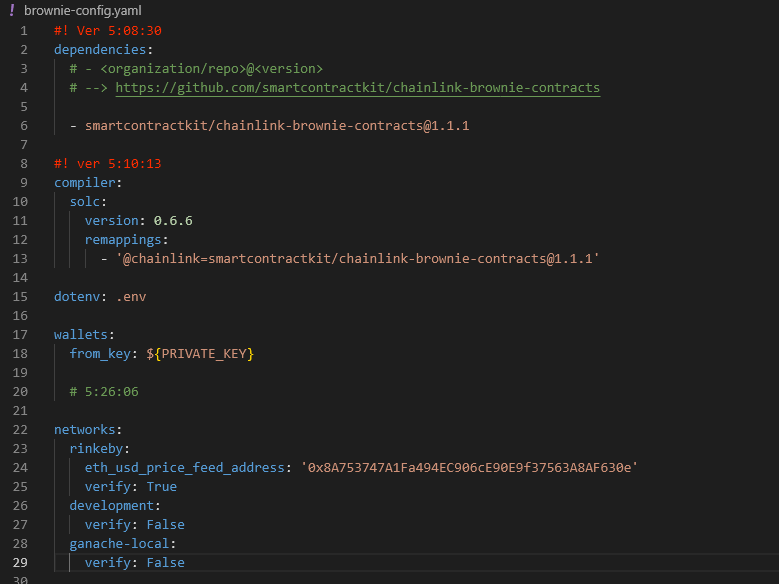This screenshot has height=584, width=779.
Task: Click the 'verify' key under rinkeby
Action: click(108, 487)
